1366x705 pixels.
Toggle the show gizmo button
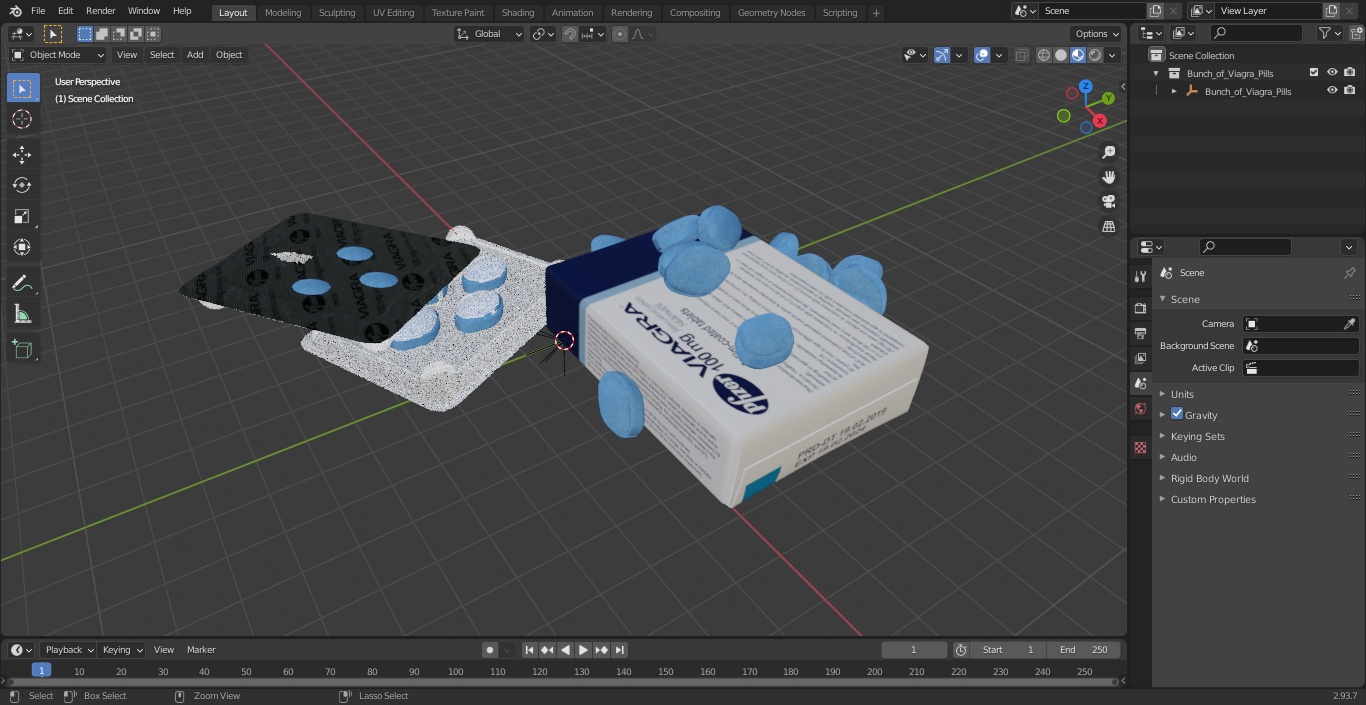point(941,55)
